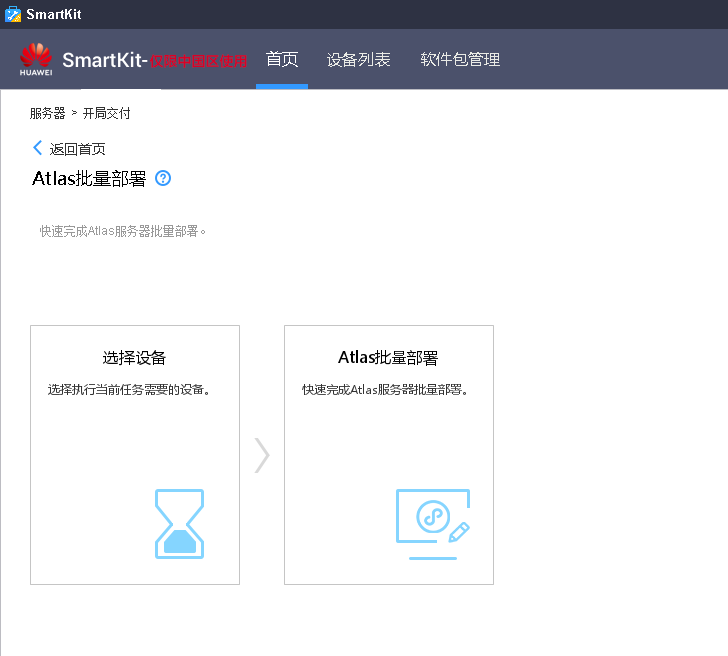Open help icon next to Atlas批量部署
Image resolution: width=728 pixels, height=656 pixels.
pos(163,178)
